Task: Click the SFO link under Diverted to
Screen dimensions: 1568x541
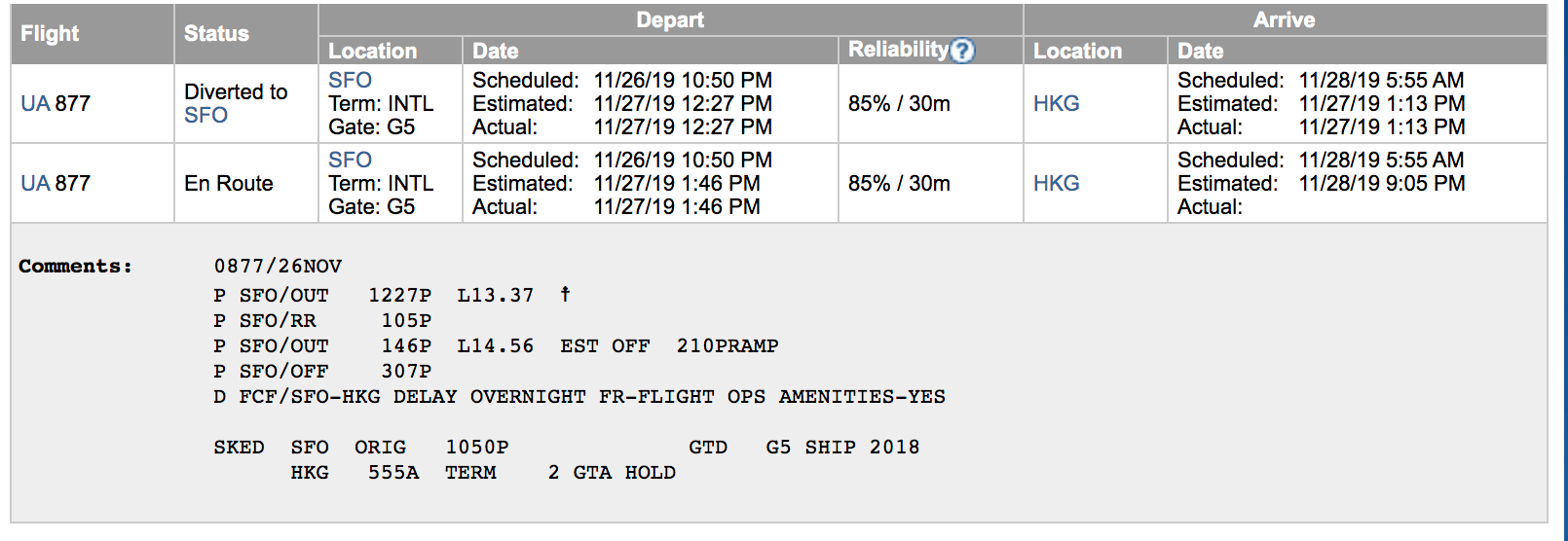Action: (205, 115)
